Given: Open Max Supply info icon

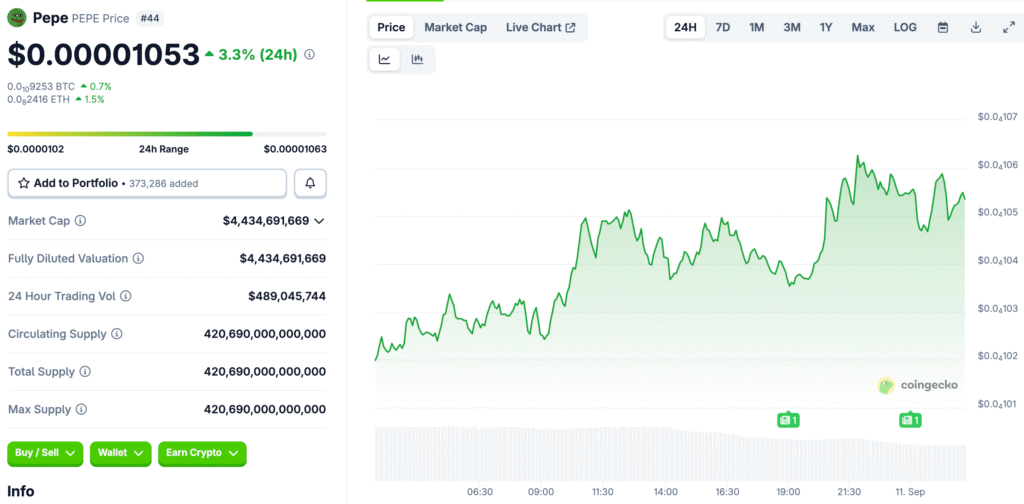Looking at the screenshot, I should pos(81,409).
